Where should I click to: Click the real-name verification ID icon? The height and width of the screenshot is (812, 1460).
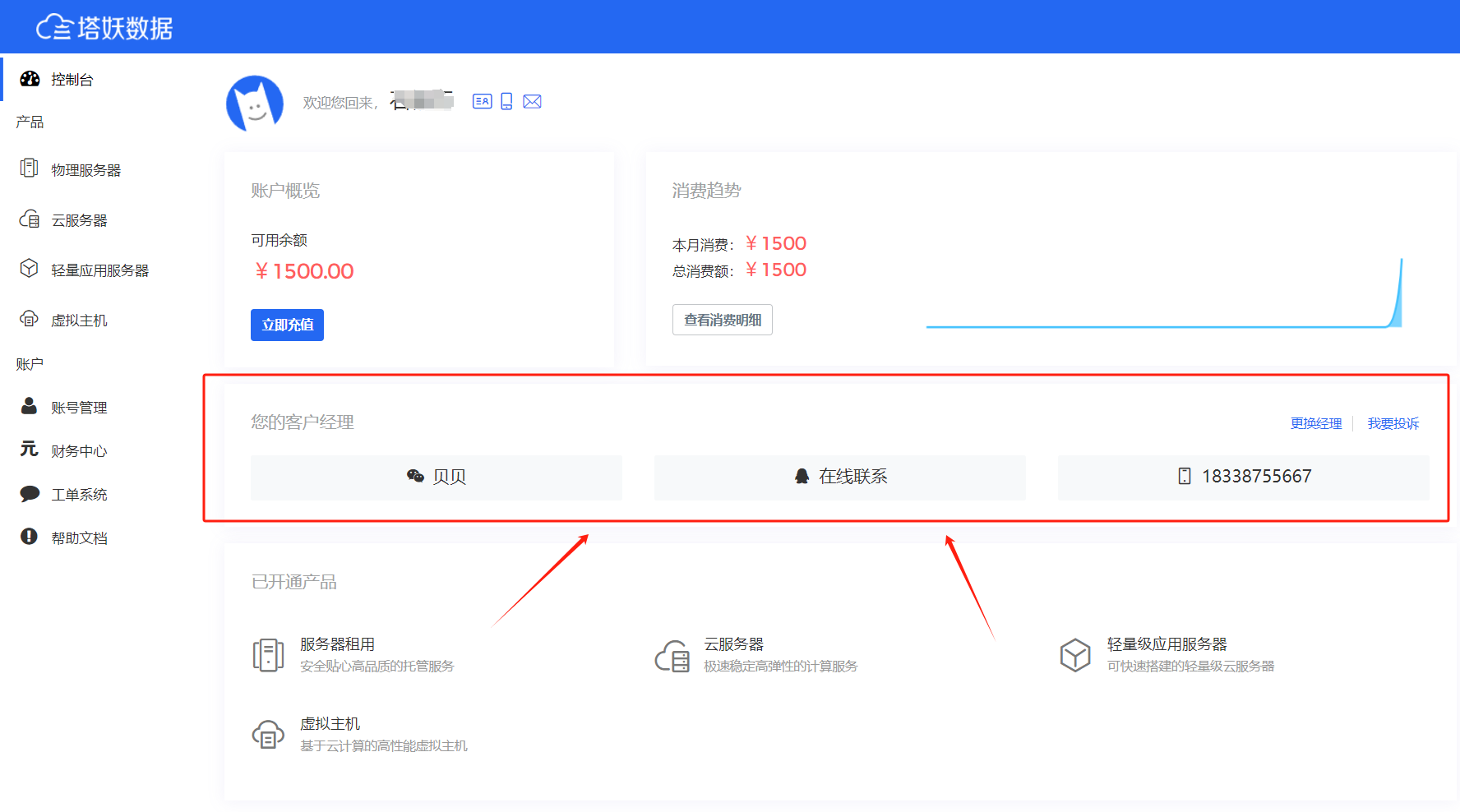pos(482,101)
